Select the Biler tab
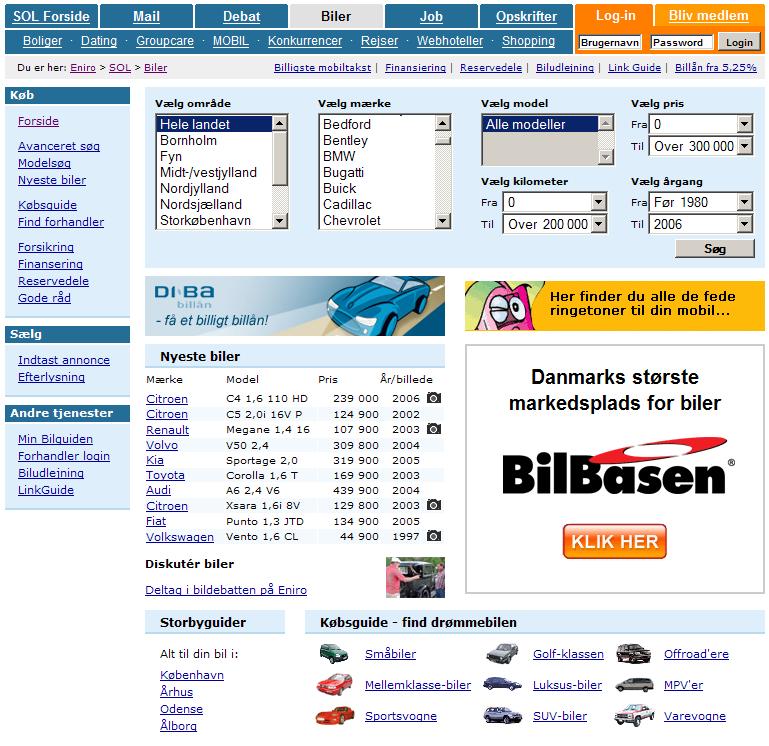The image size is (769, 746). pos(336,16)
